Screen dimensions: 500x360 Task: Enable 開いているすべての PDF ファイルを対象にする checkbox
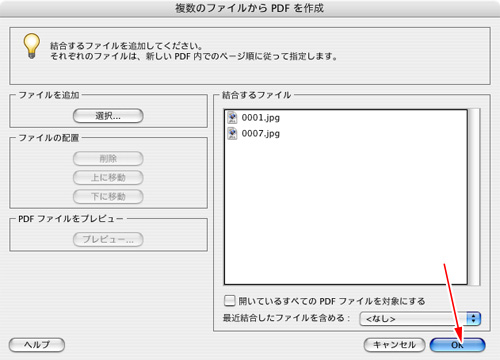coord(230,300)
